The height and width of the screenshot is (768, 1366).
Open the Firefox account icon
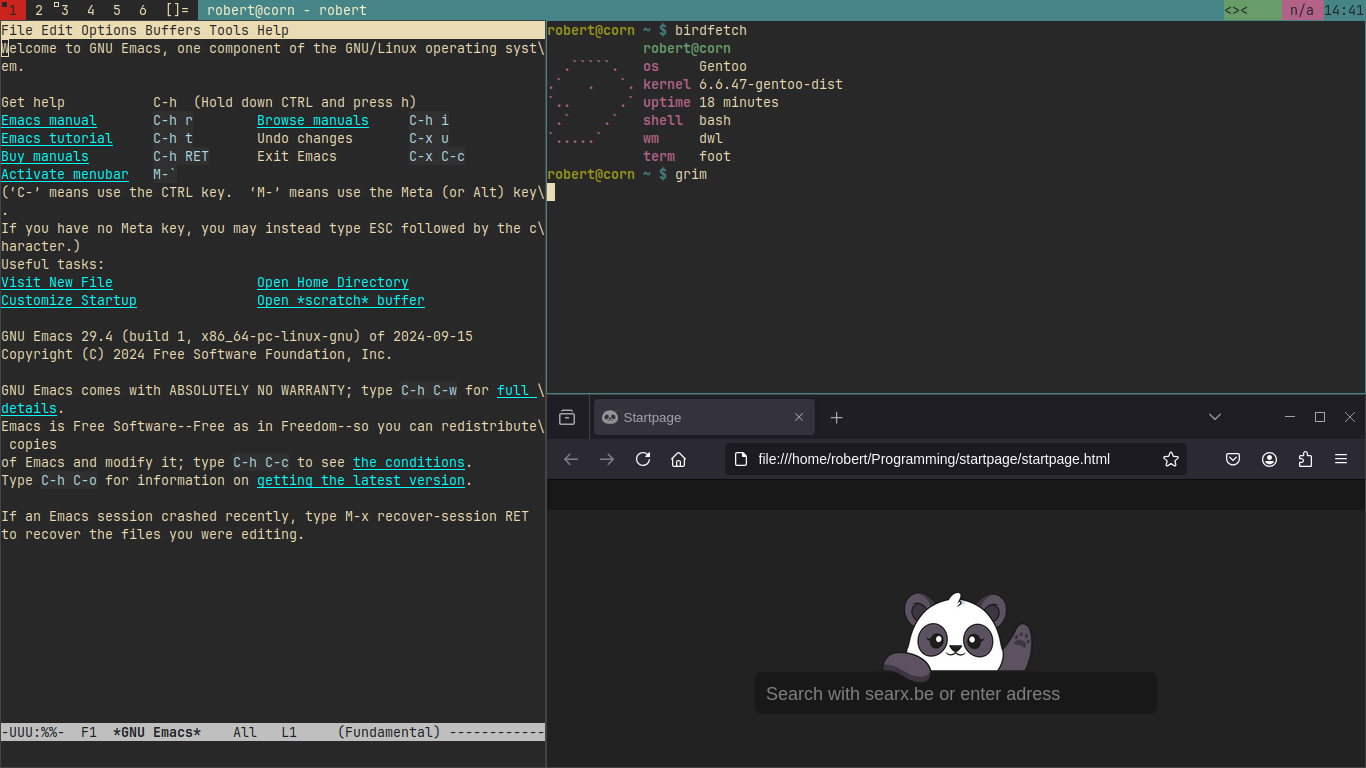[x=1269, y=459]
